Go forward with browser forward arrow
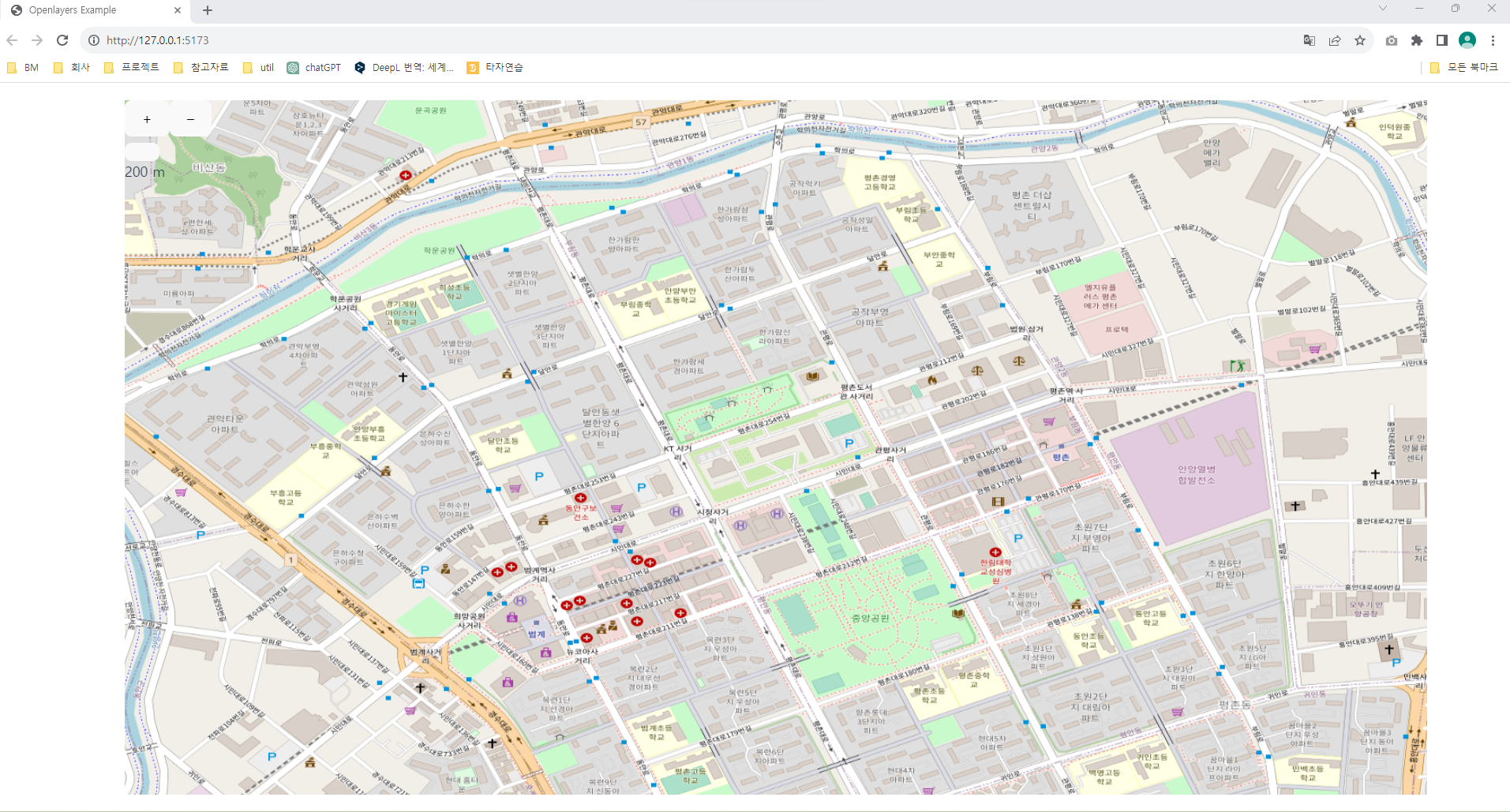The height and width of the screenshot is (812, 1510). (x=37, y=40)
